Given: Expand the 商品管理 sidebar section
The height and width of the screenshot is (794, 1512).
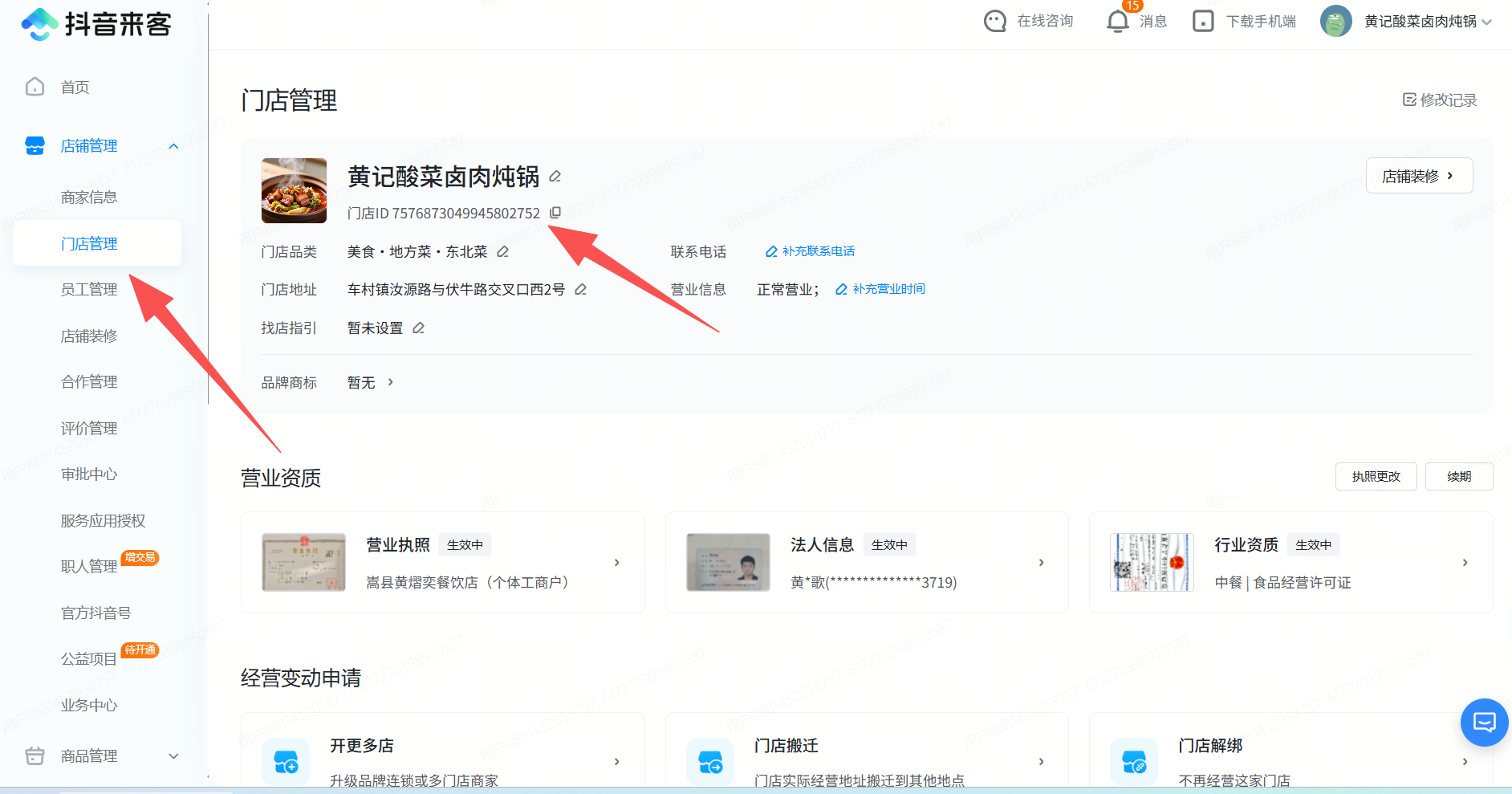Looking at the screenshot, I should pos(173,756).
